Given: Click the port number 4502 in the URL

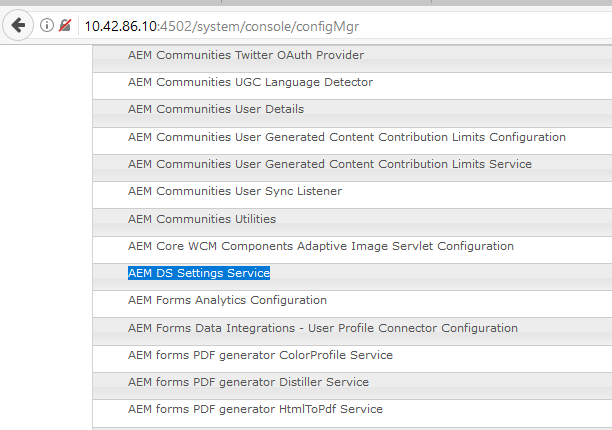Looking at the screenshot, I should 173,25.
